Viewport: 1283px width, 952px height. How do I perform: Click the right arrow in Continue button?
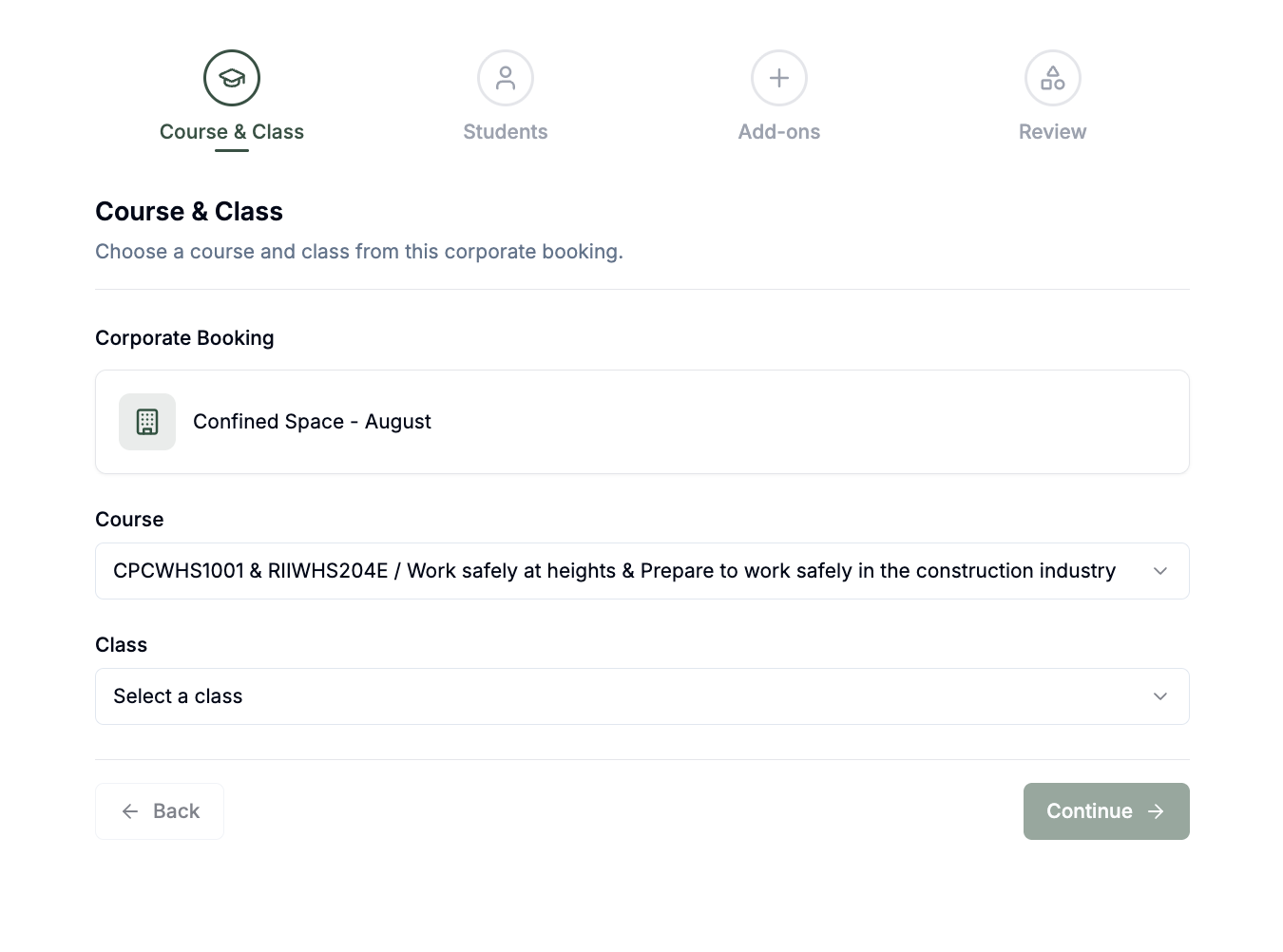[x=1156, y=811]
